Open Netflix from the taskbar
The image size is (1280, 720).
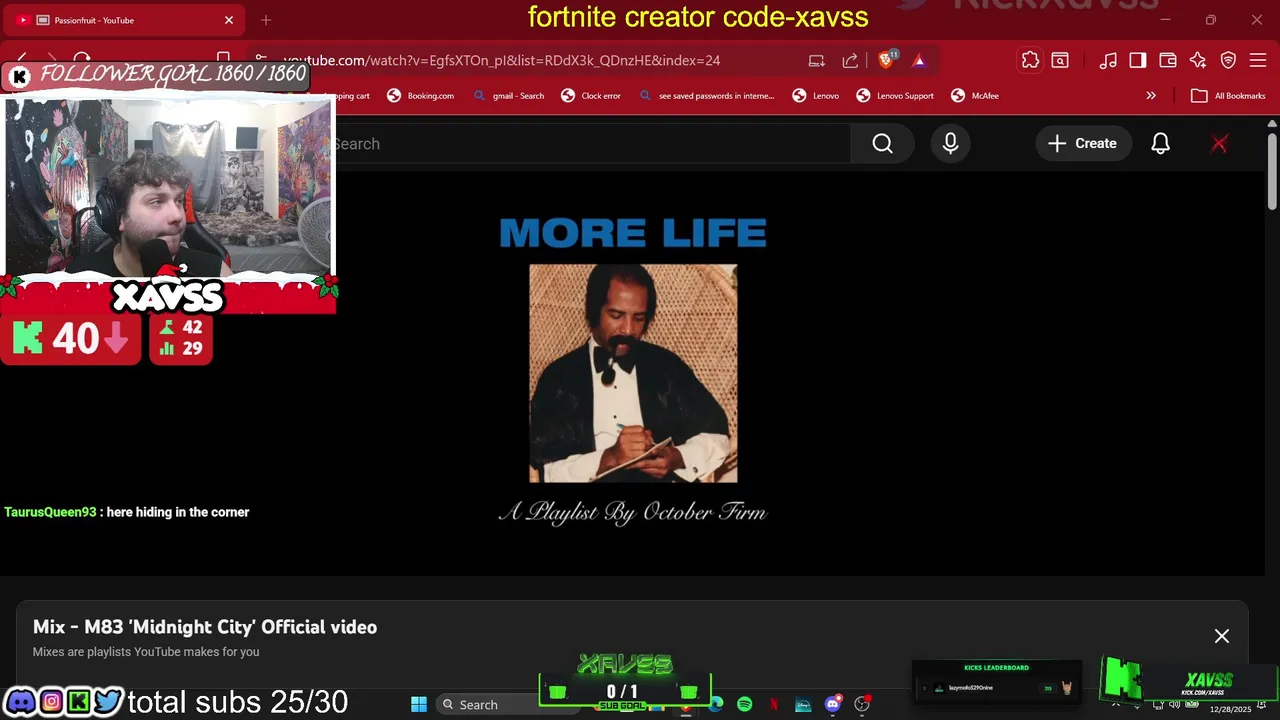click(x=774, y=704)
